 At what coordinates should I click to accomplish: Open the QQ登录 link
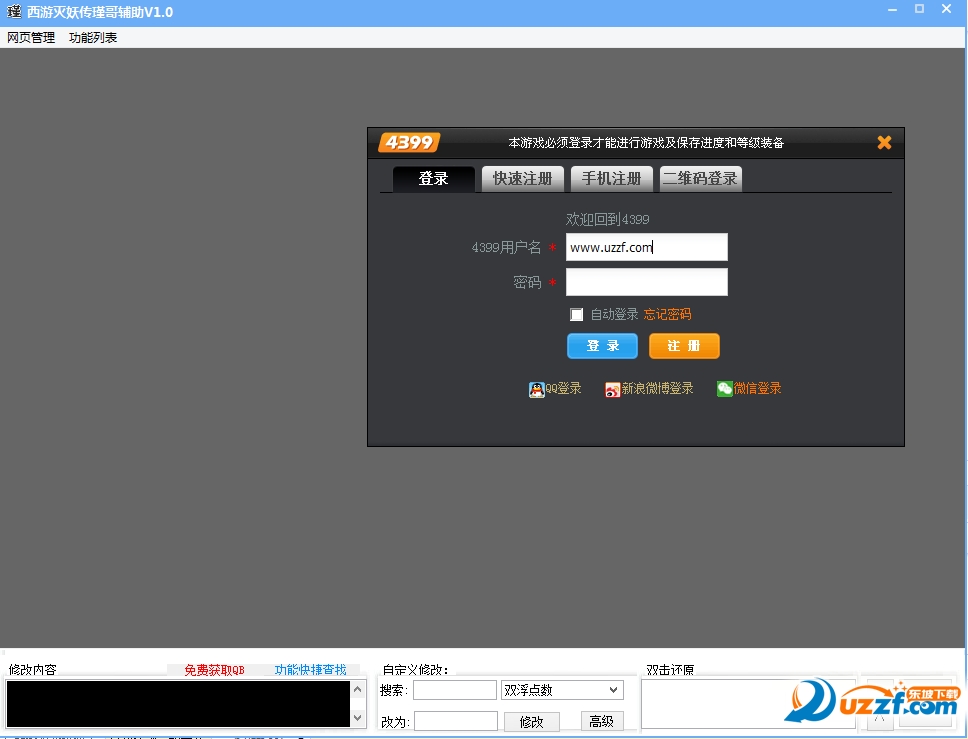pos(563,388)
